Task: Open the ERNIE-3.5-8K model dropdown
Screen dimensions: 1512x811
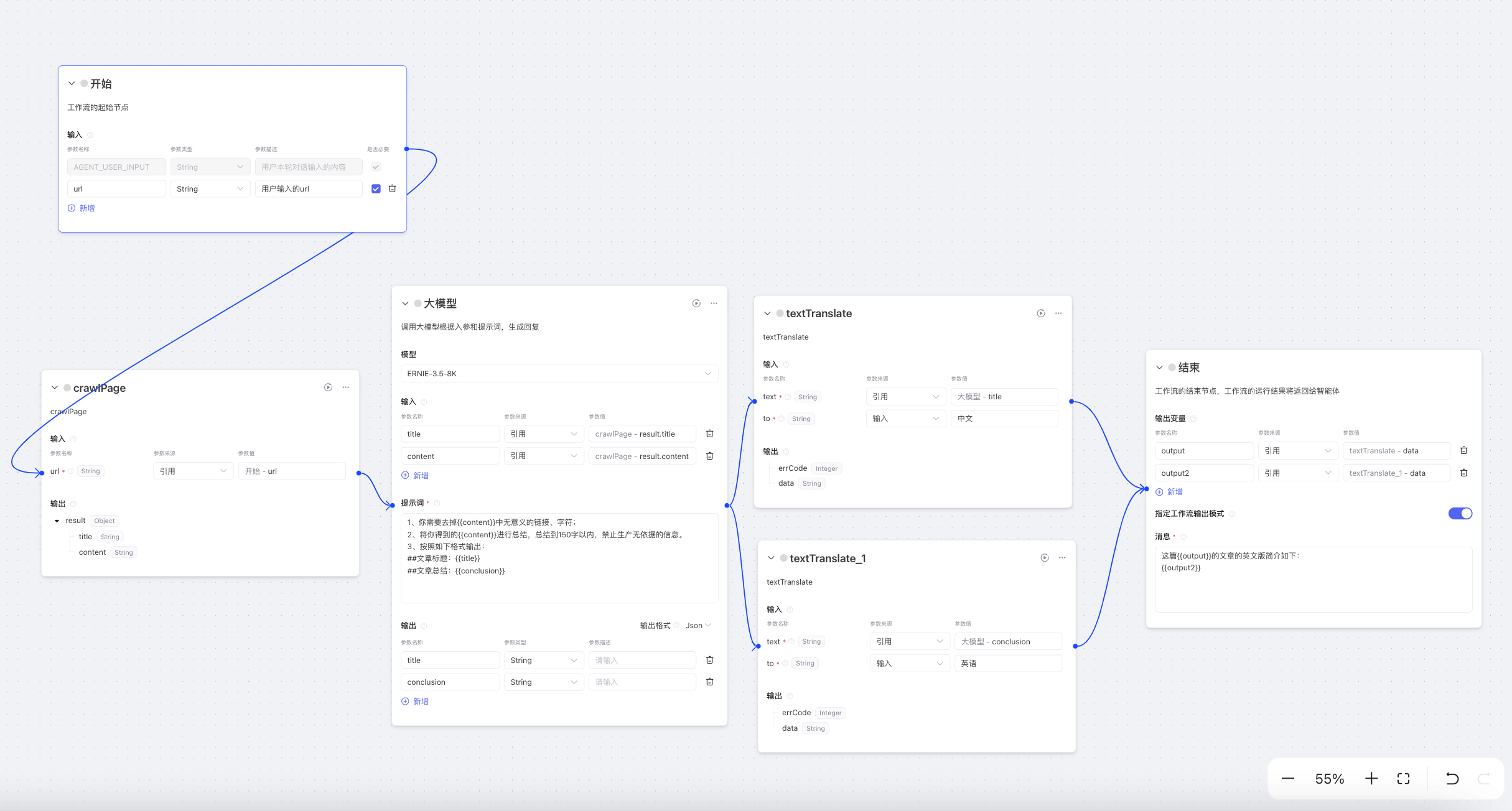Action: point(559,374)
